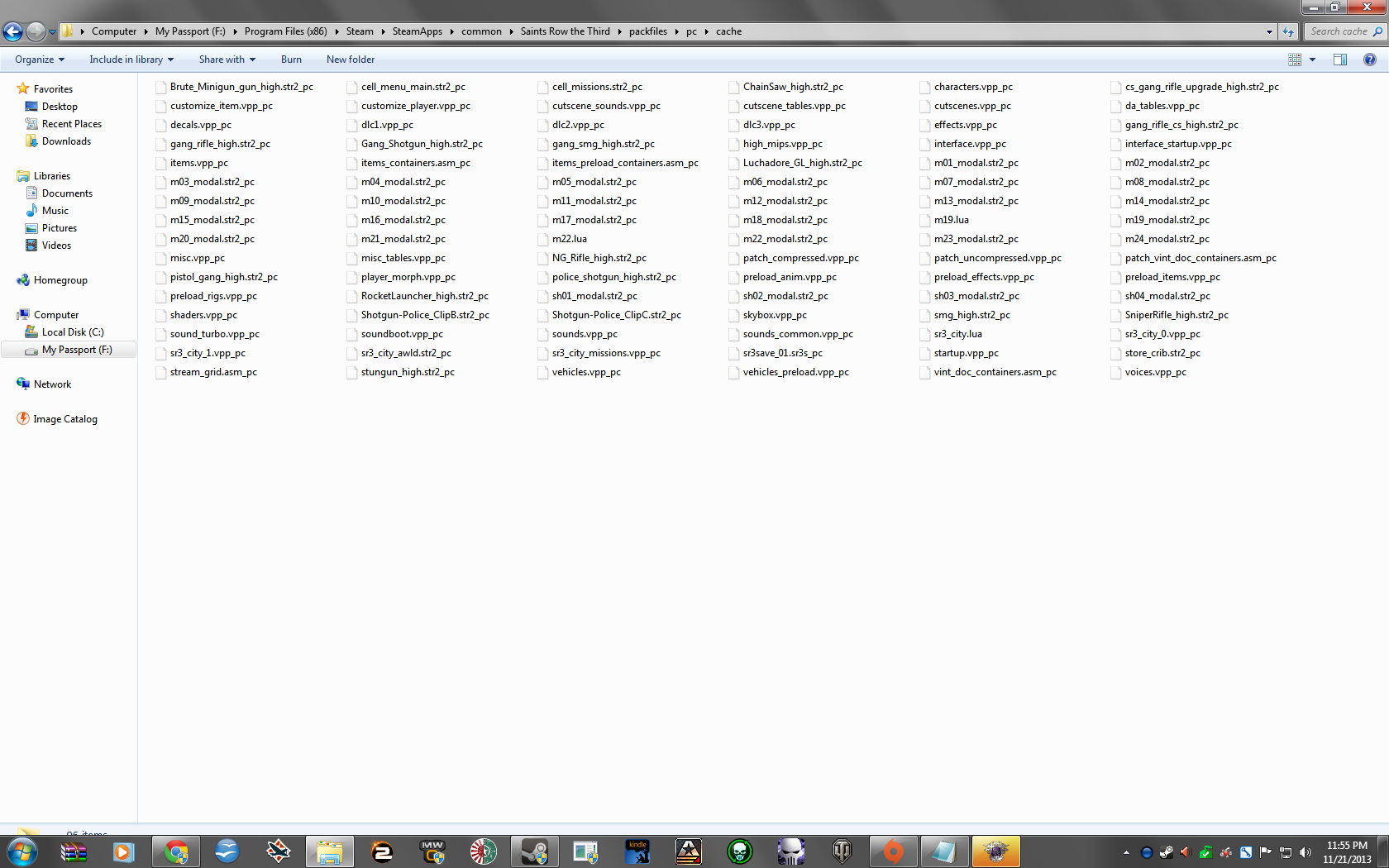Open the Help icon
Viewport: 1389px width, 868px height.
[1369, 60]
